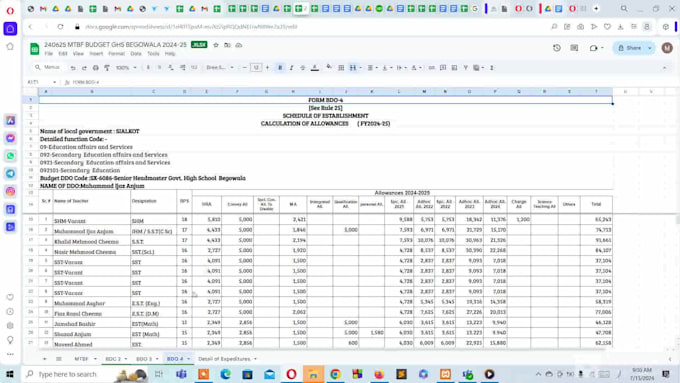Click the insert chart icon

454,68
